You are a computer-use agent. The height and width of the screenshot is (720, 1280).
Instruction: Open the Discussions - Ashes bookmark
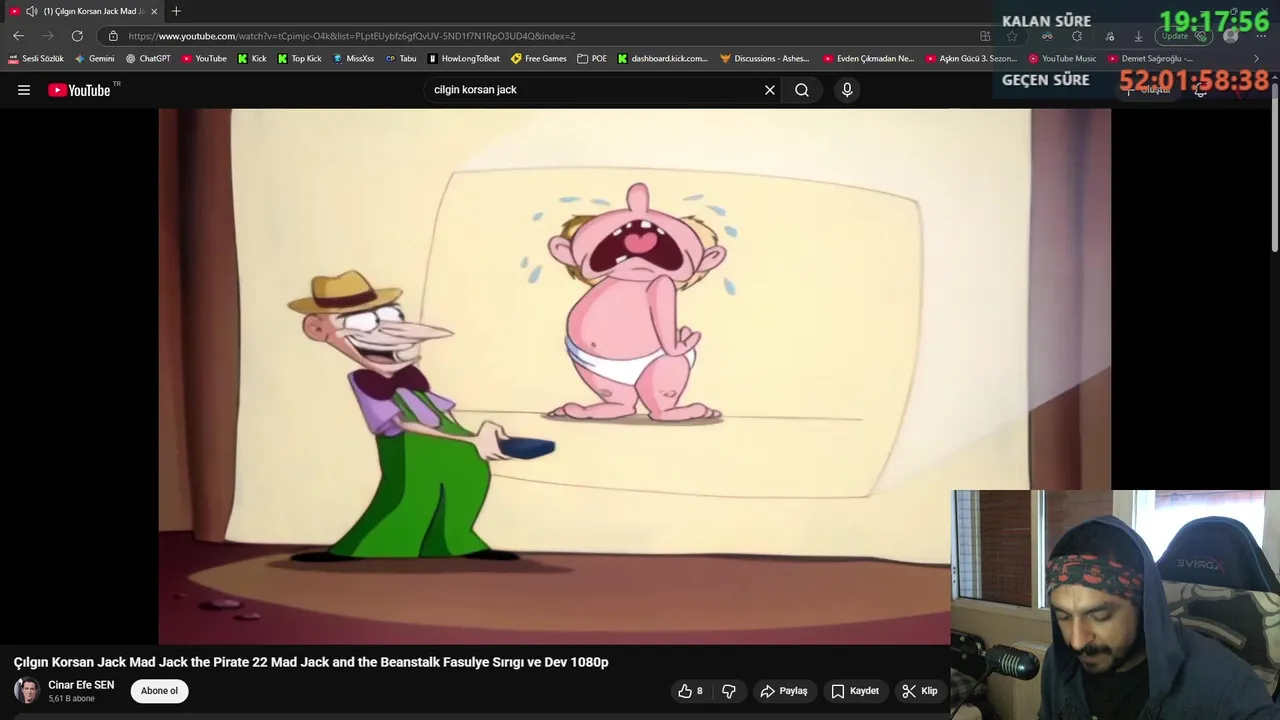tap(765, 59)
